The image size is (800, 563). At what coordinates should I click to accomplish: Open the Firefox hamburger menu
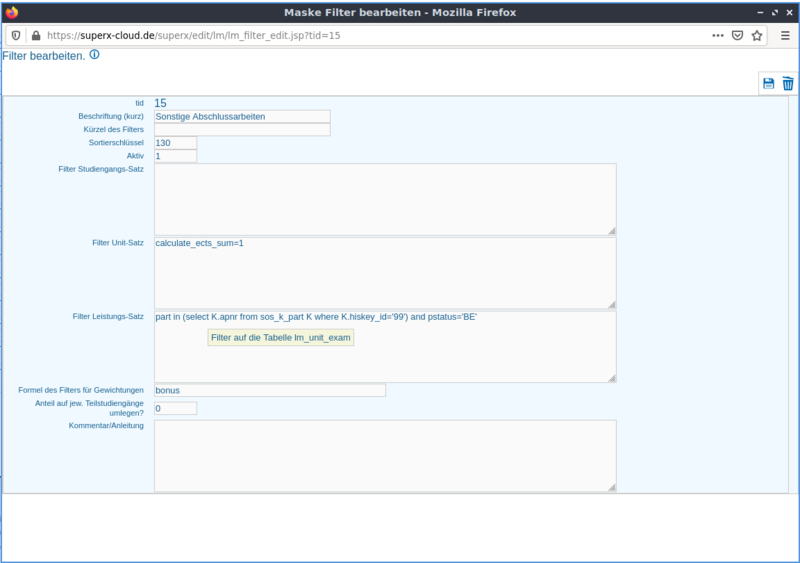pyautogui.click(x=785, y=35)
